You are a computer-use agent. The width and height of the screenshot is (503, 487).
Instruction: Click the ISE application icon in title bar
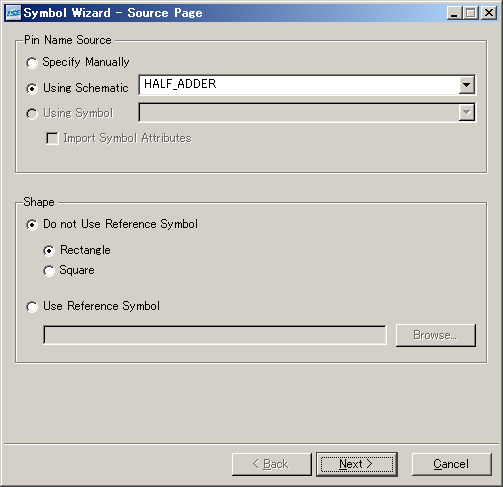click(13, 13)
